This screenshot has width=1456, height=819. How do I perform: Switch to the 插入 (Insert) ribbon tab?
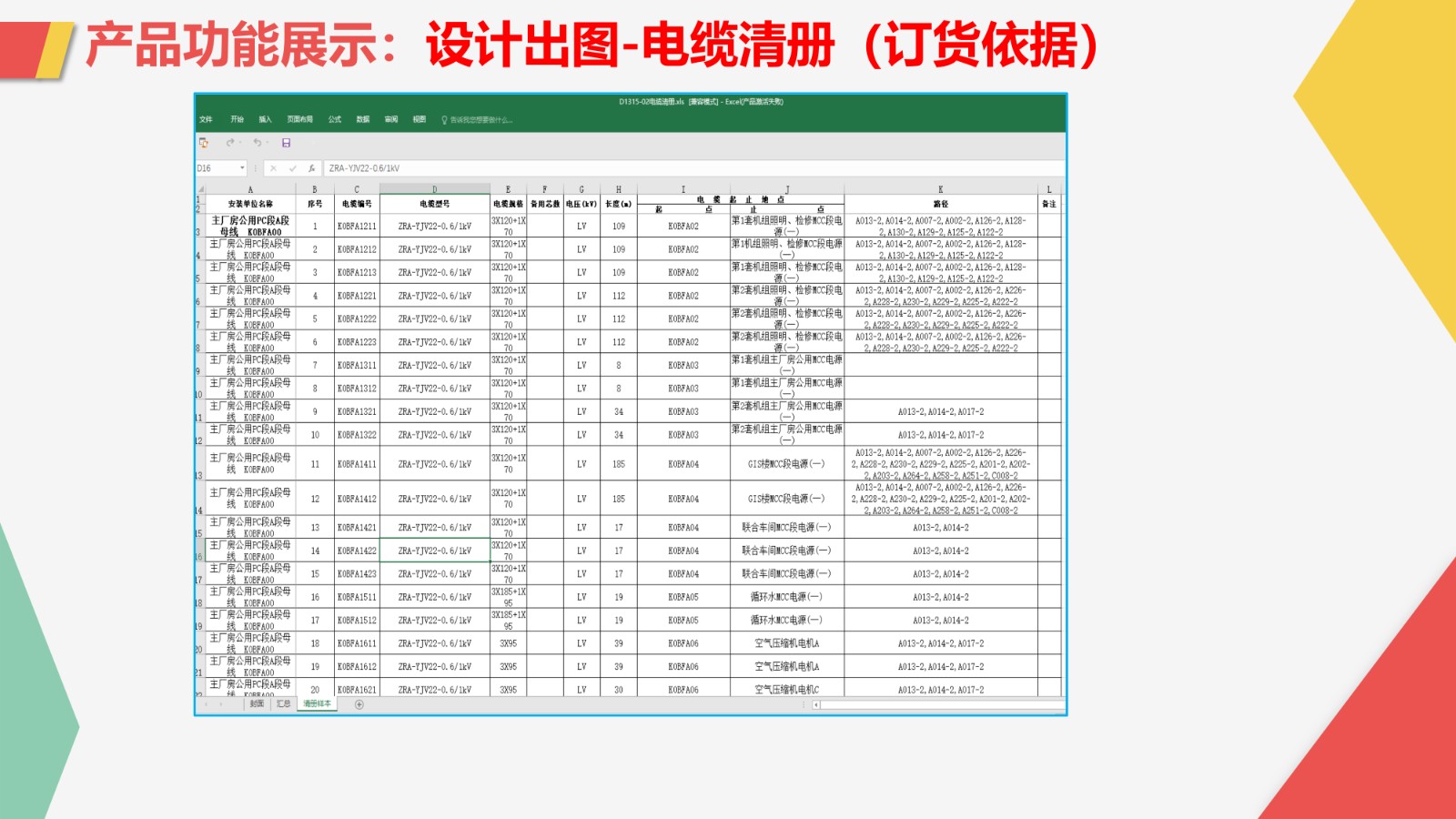click(x=265, y=120)
